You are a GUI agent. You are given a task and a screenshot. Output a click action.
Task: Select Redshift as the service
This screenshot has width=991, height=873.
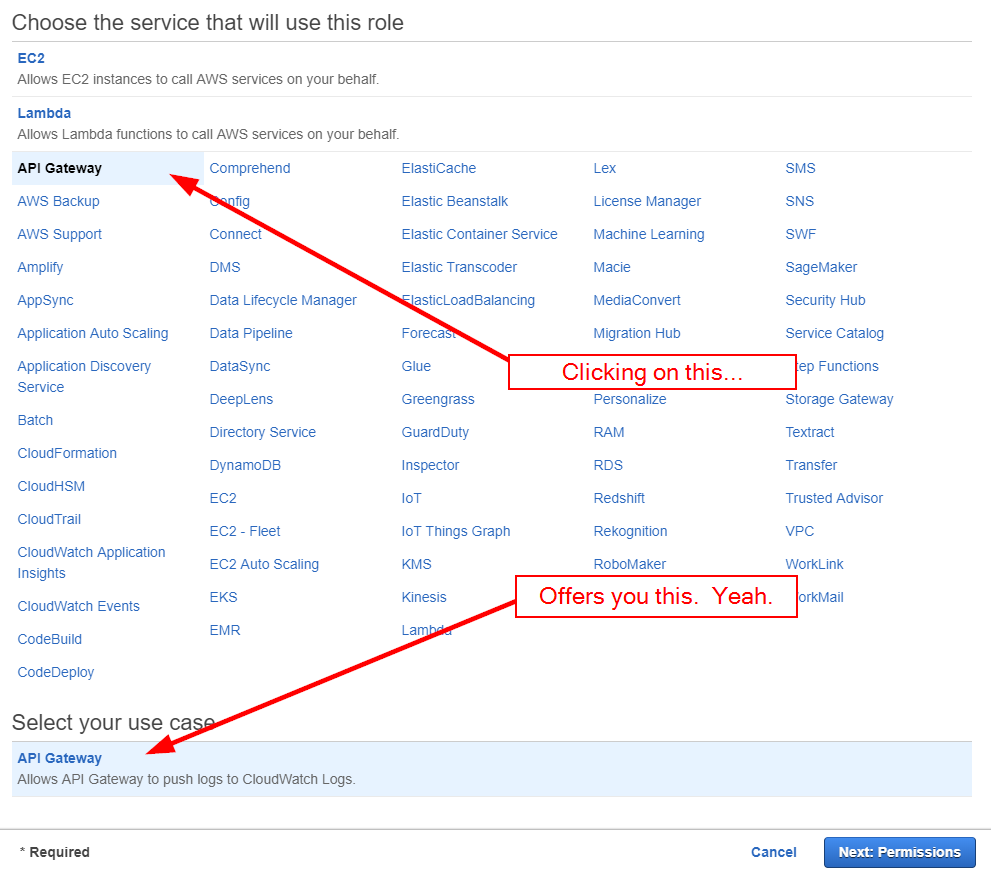click(620, 498)
